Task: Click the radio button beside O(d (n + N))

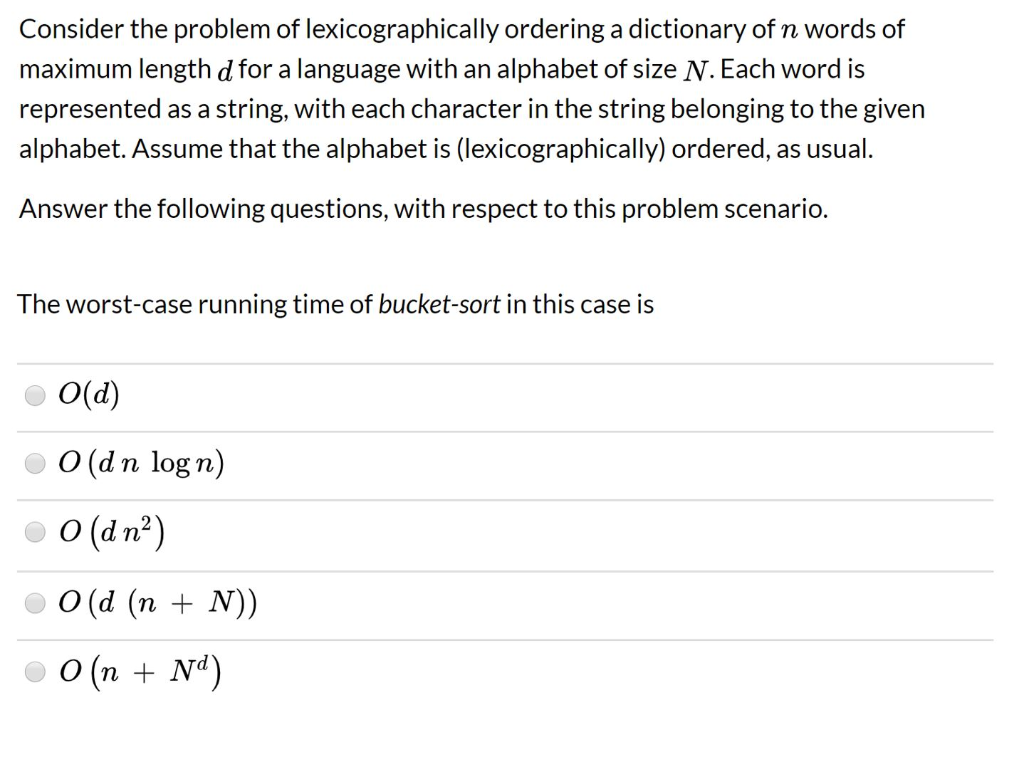Action: coord(35,602)
